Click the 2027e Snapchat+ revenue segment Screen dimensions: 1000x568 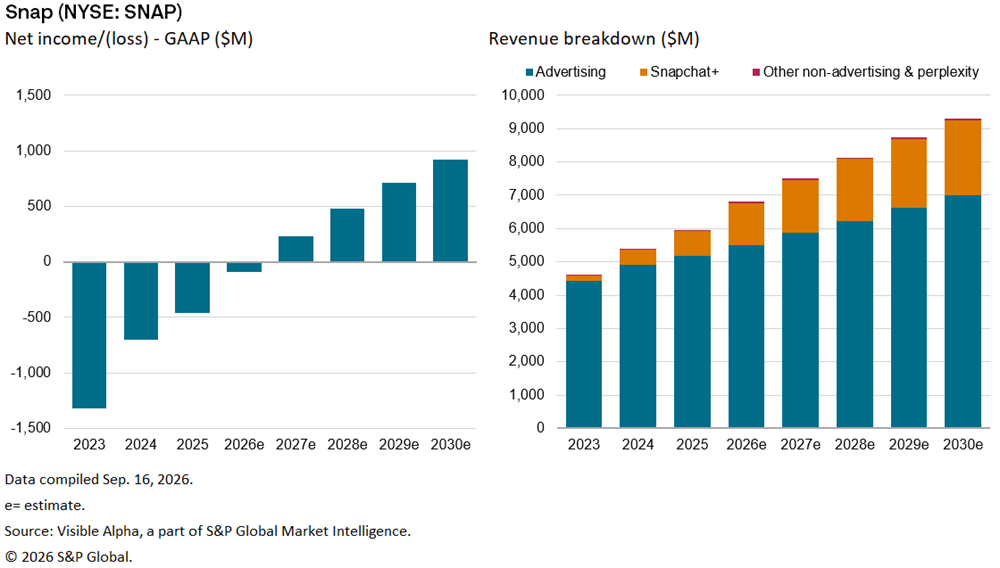click(x=800, y=207)
